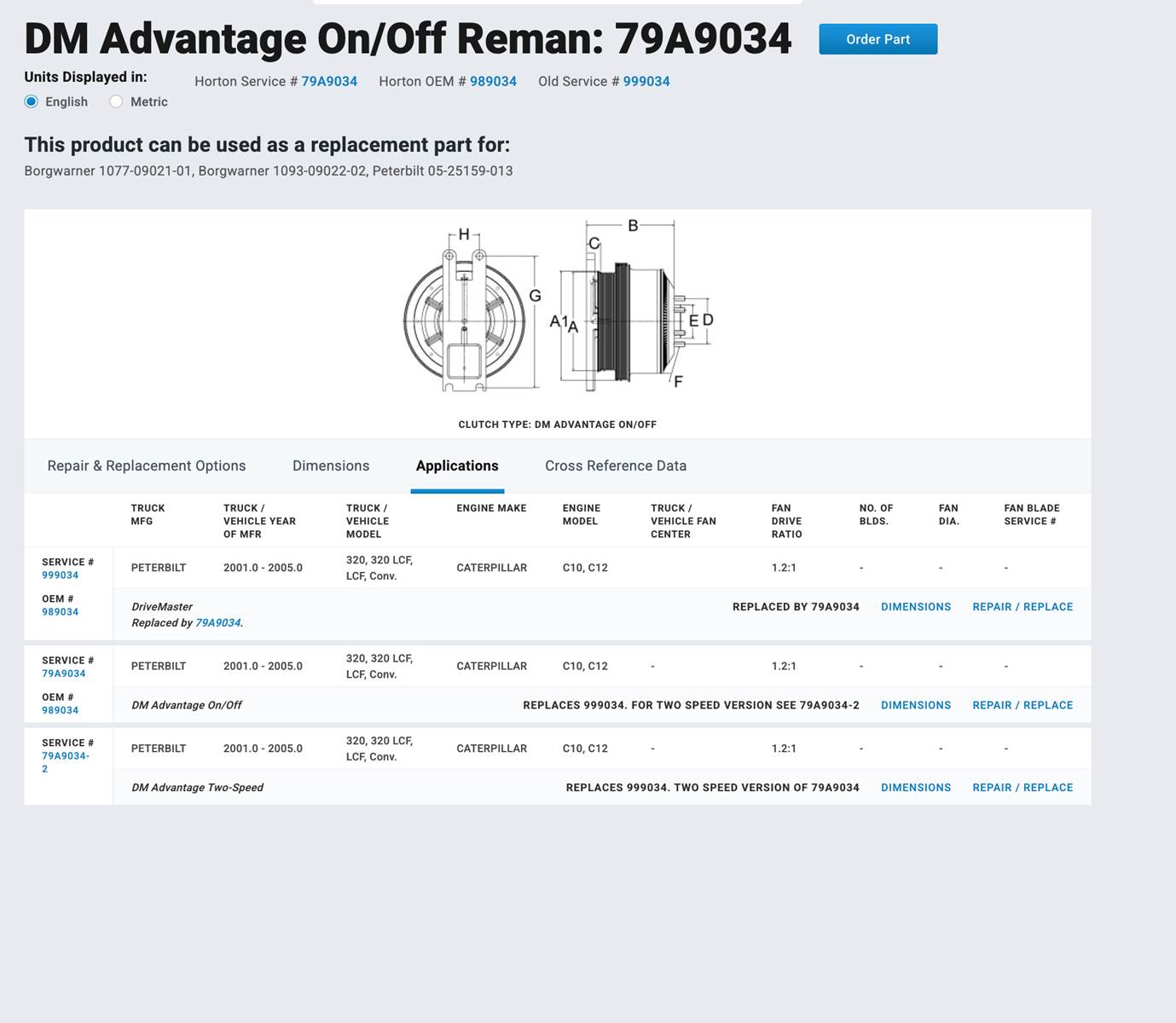This screenshot has height=1023, width=1176.
Task: Open Old Service number 999034 link
Action: click(646, 82)
